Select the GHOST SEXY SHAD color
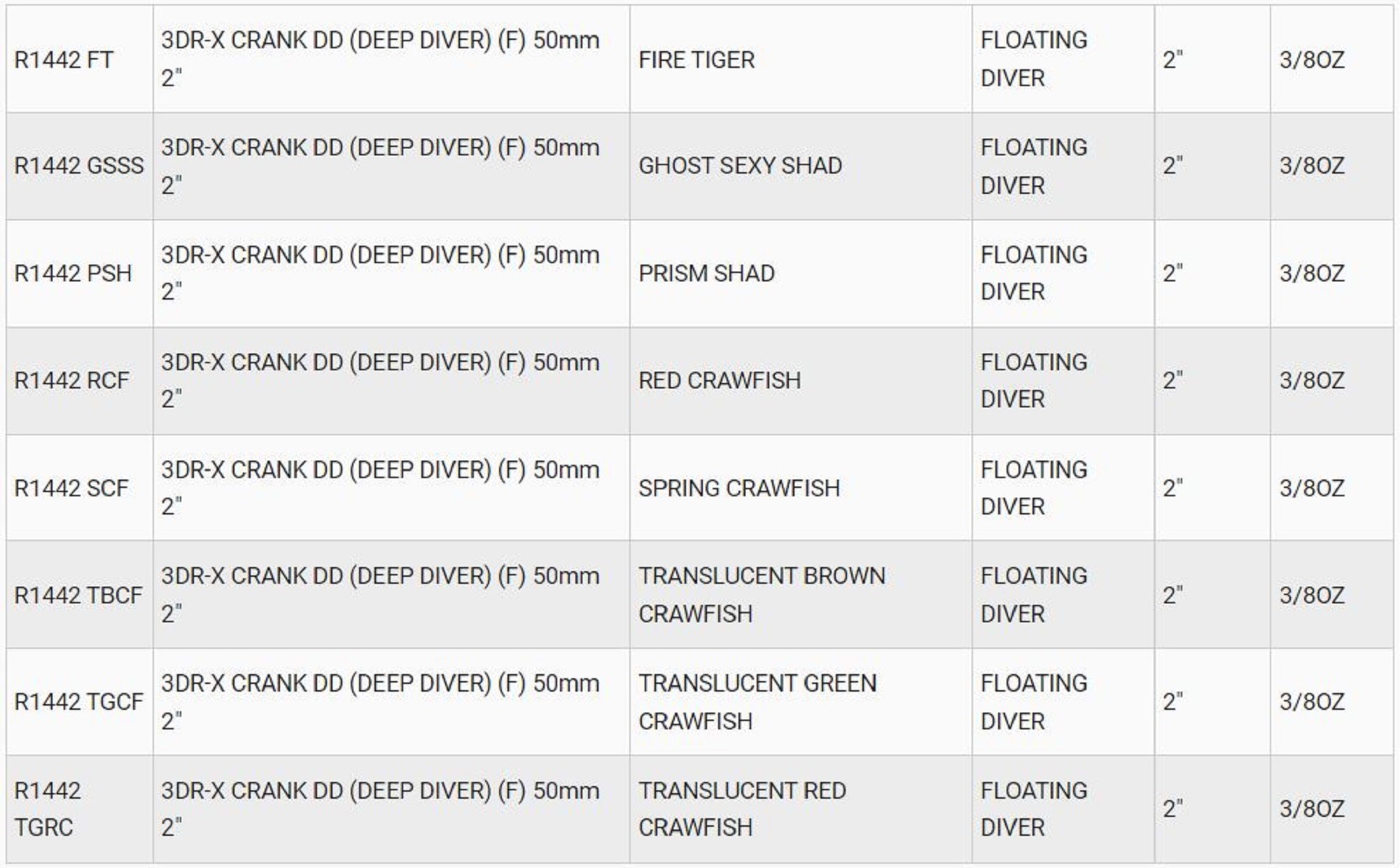Viewport: 1400px width, 868px height. 740,166
